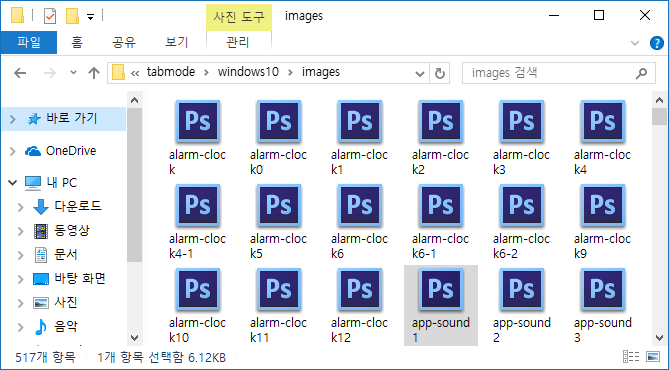The height and width of the screenshot is (370, 669).
Task: Open 다운로드 in navigation pane
Action: (x=78, y=207)
